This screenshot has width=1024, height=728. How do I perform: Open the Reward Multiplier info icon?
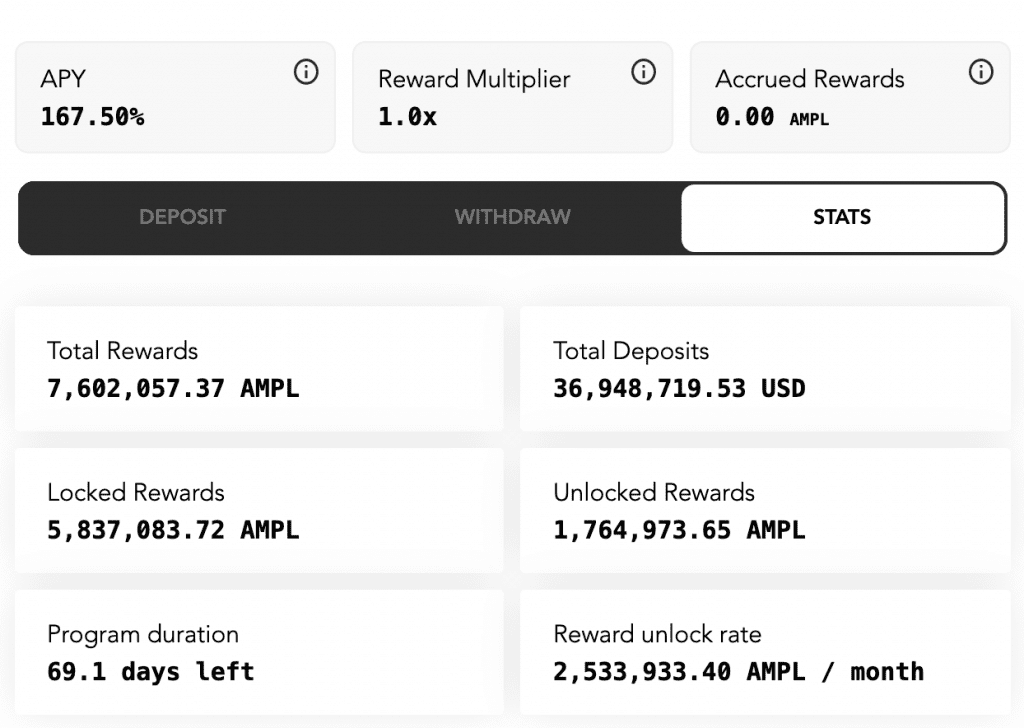pyautogui.click(x=644, y=72)
